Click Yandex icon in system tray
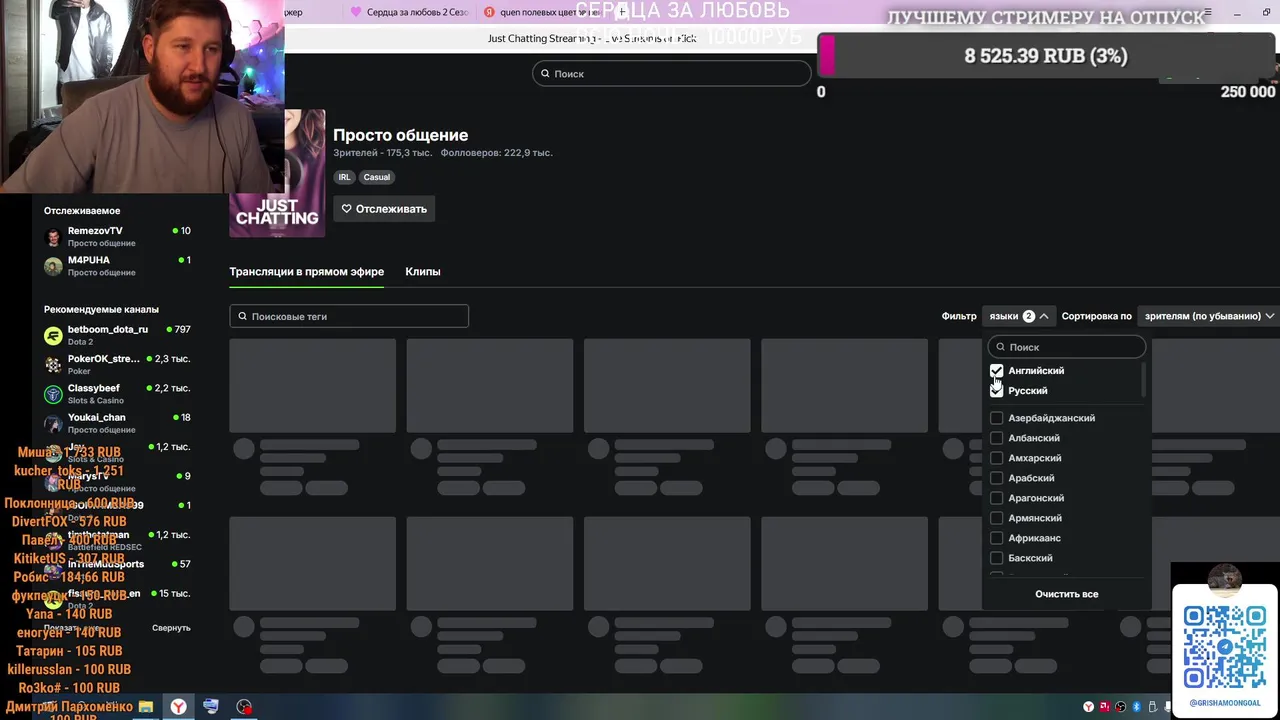This screenshot has width=1280, height=720. pyautogui.click(x=1088, y=707)
